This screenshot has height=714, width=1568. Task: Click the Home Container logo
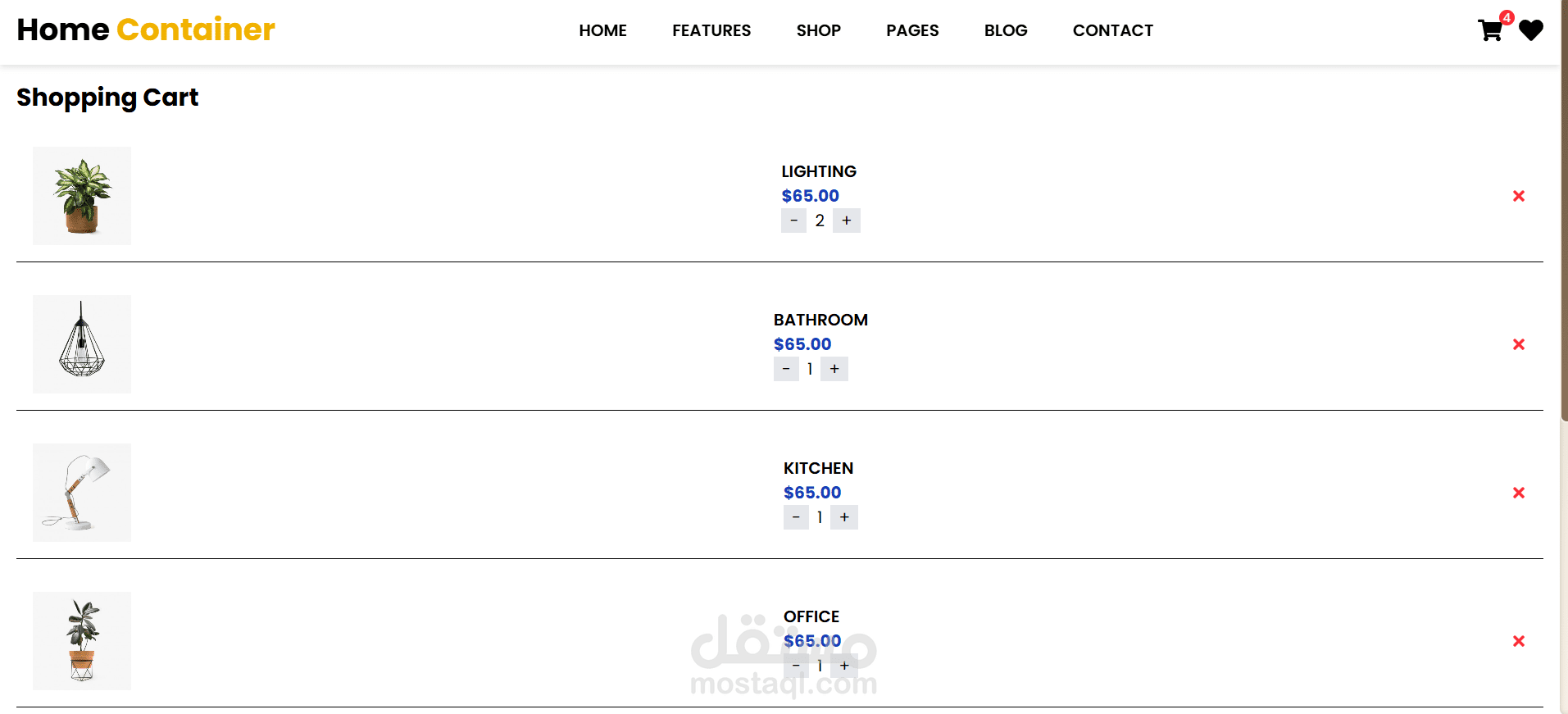click(x=146, y=30)
